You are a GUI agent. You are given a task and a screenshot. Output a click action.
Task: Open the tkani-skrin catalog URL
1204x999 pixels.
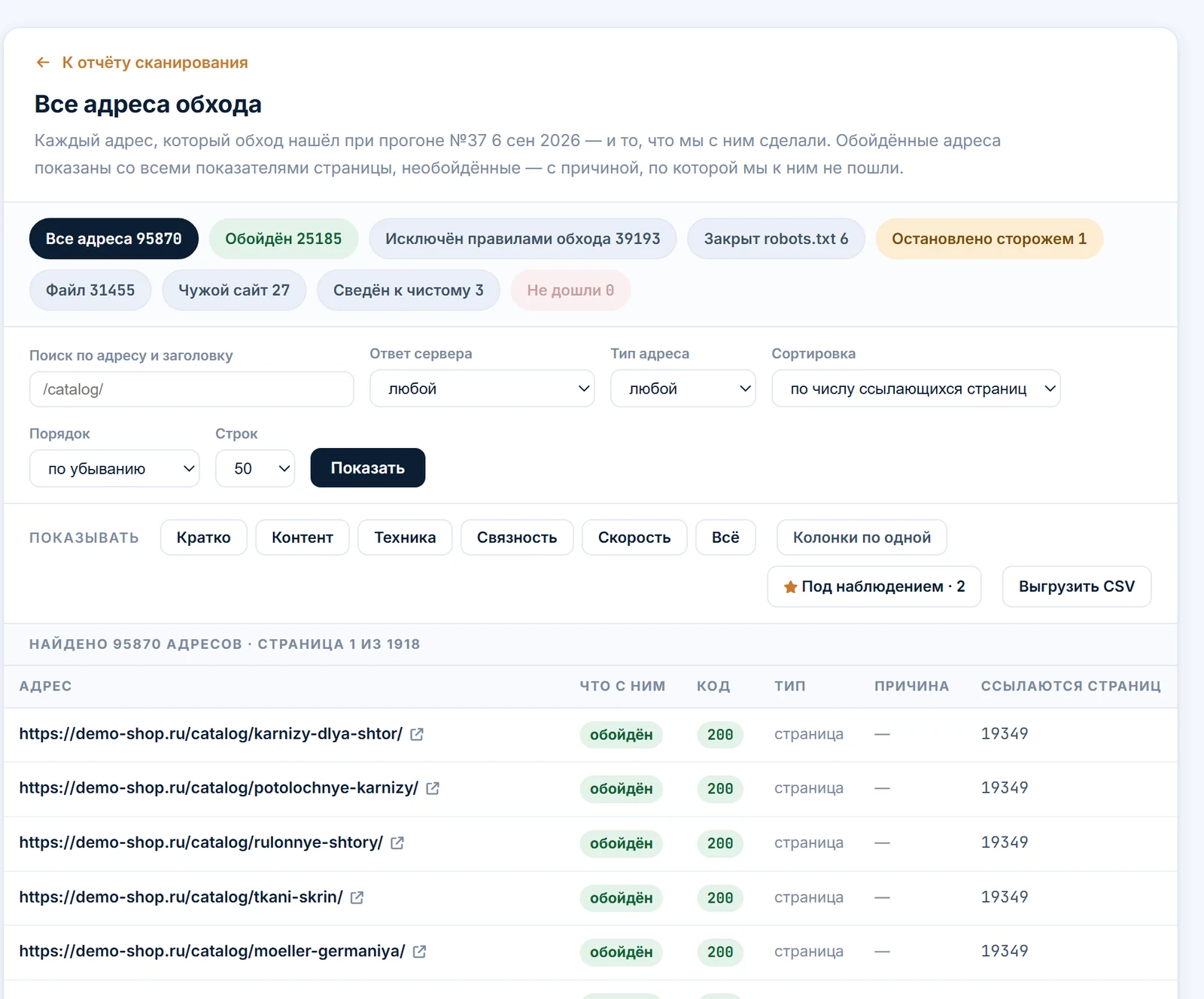tap(181, 897)
